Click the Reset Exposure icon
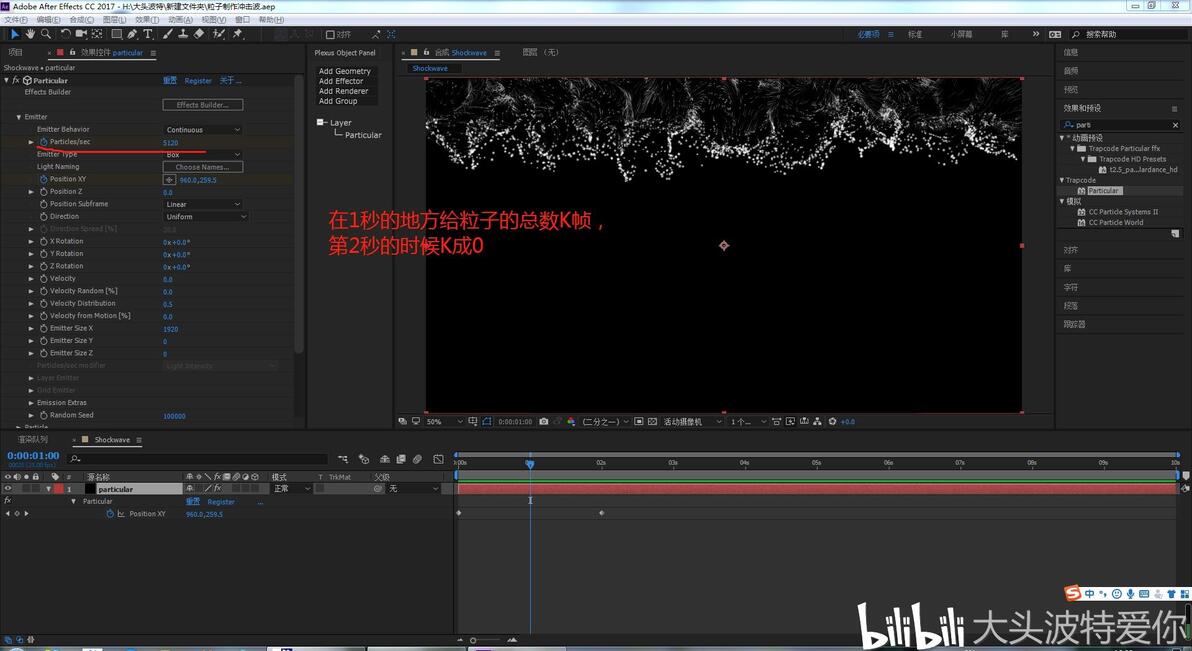 tap(832, 421)
